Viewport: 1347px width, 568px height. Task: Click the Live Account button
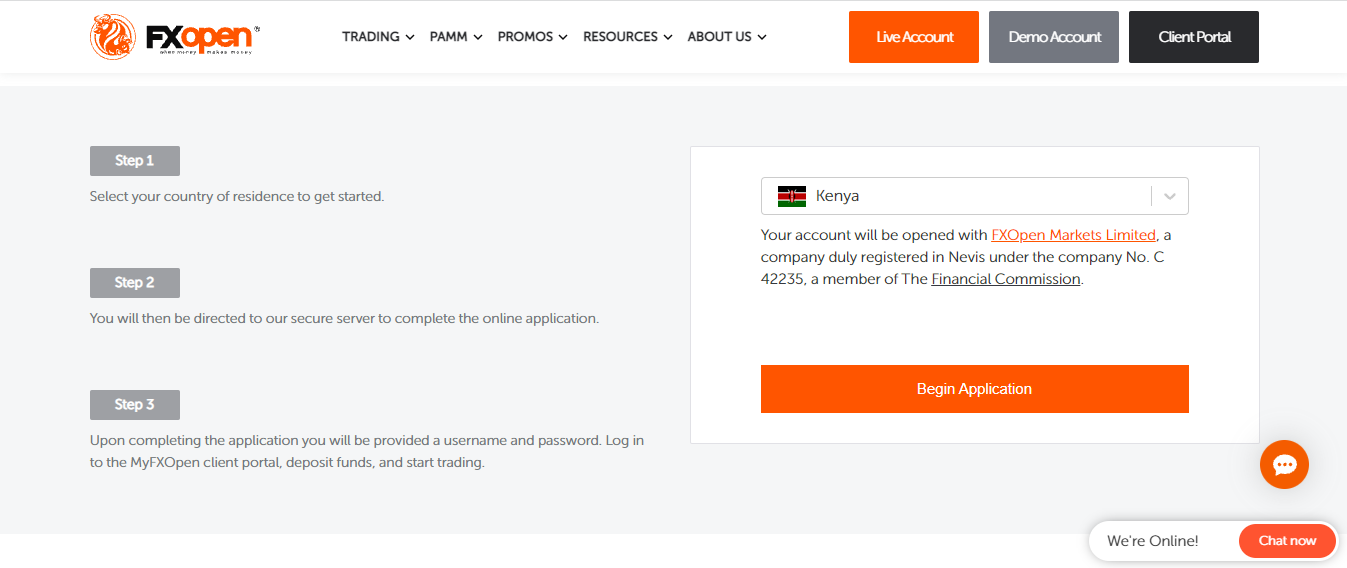coord(914,37)
